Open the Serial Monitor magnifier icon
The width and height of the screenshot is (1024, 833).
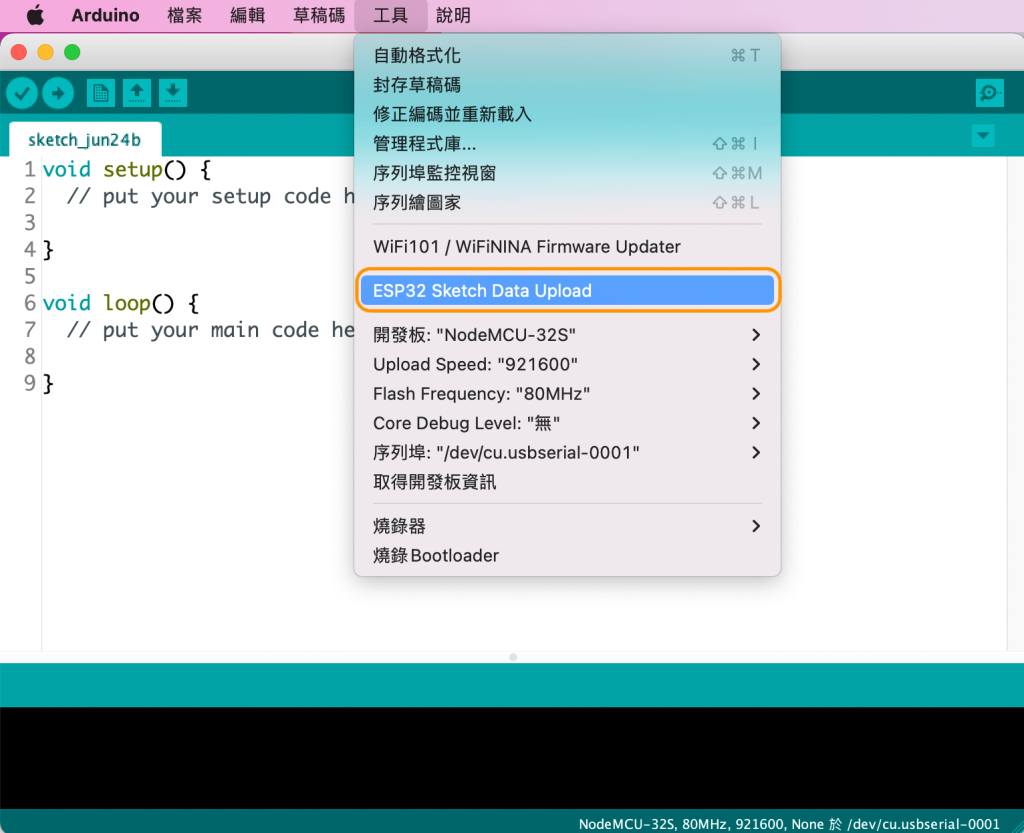click(x=989, y=93)
